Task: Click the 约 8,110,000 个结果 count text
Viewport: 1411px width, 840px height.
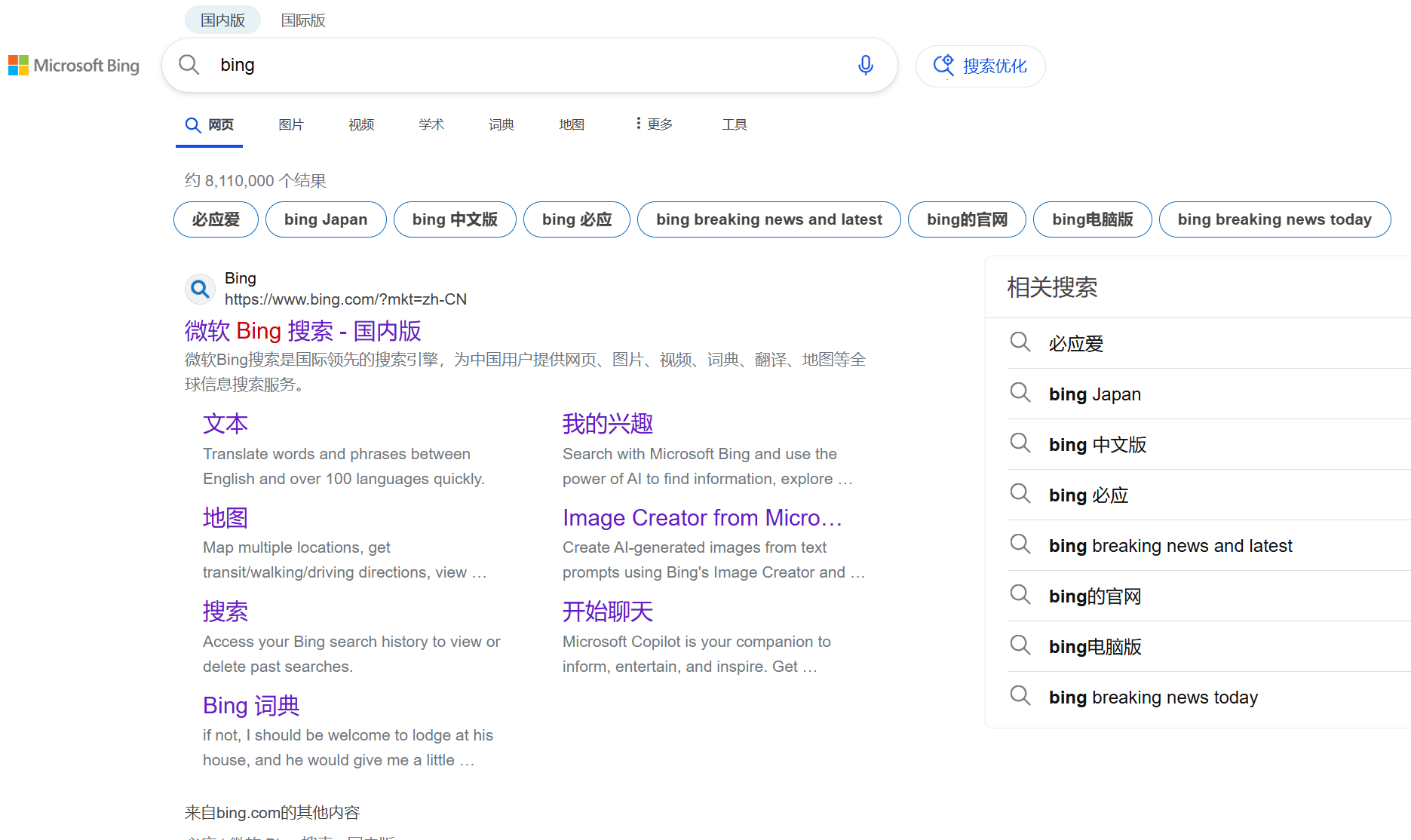Action: point(256,181)
